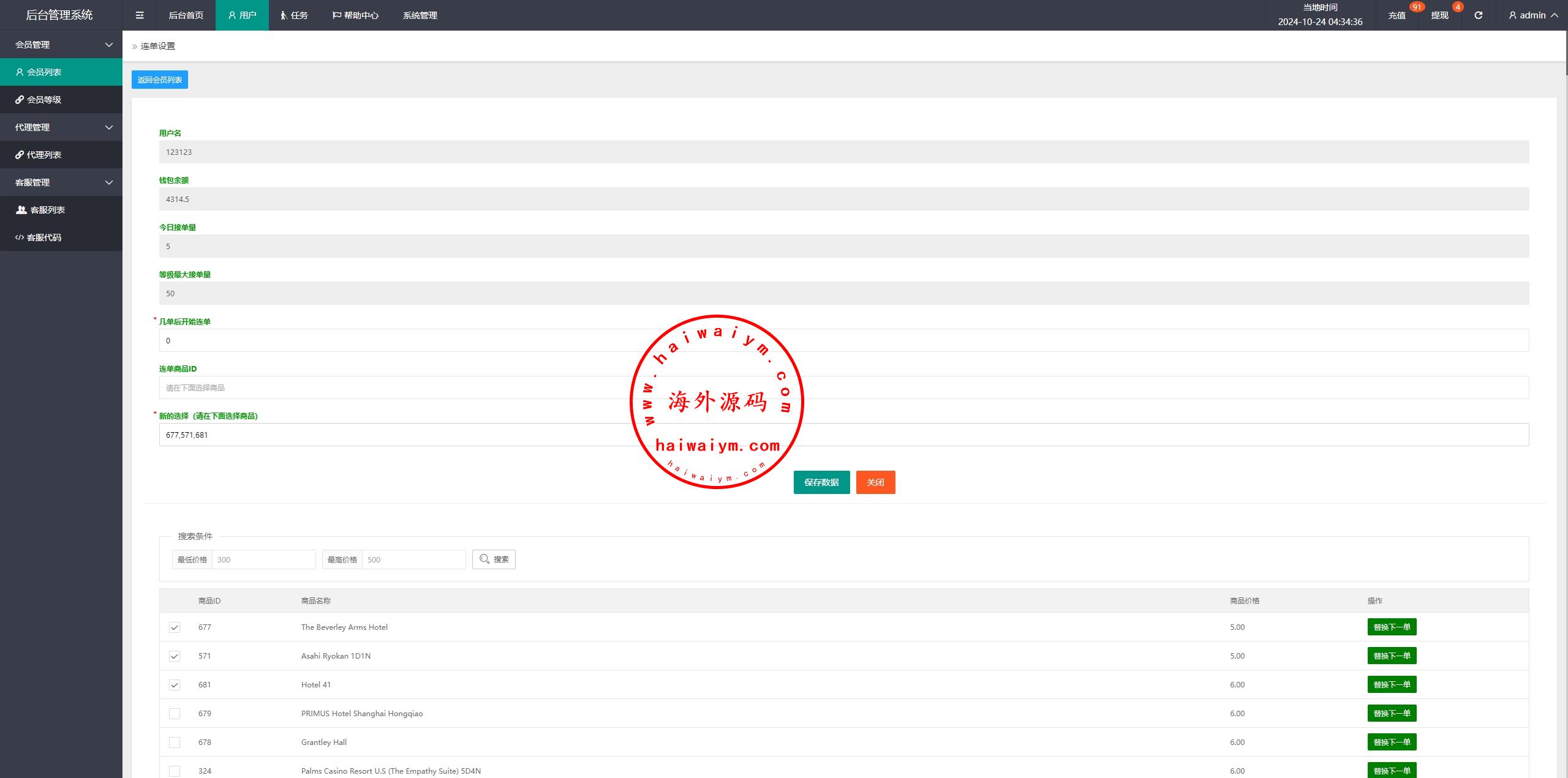Viewport: 1568px width, 778px height.
Task: Open 会员等级 in sidebar
Action: [44, 100]
